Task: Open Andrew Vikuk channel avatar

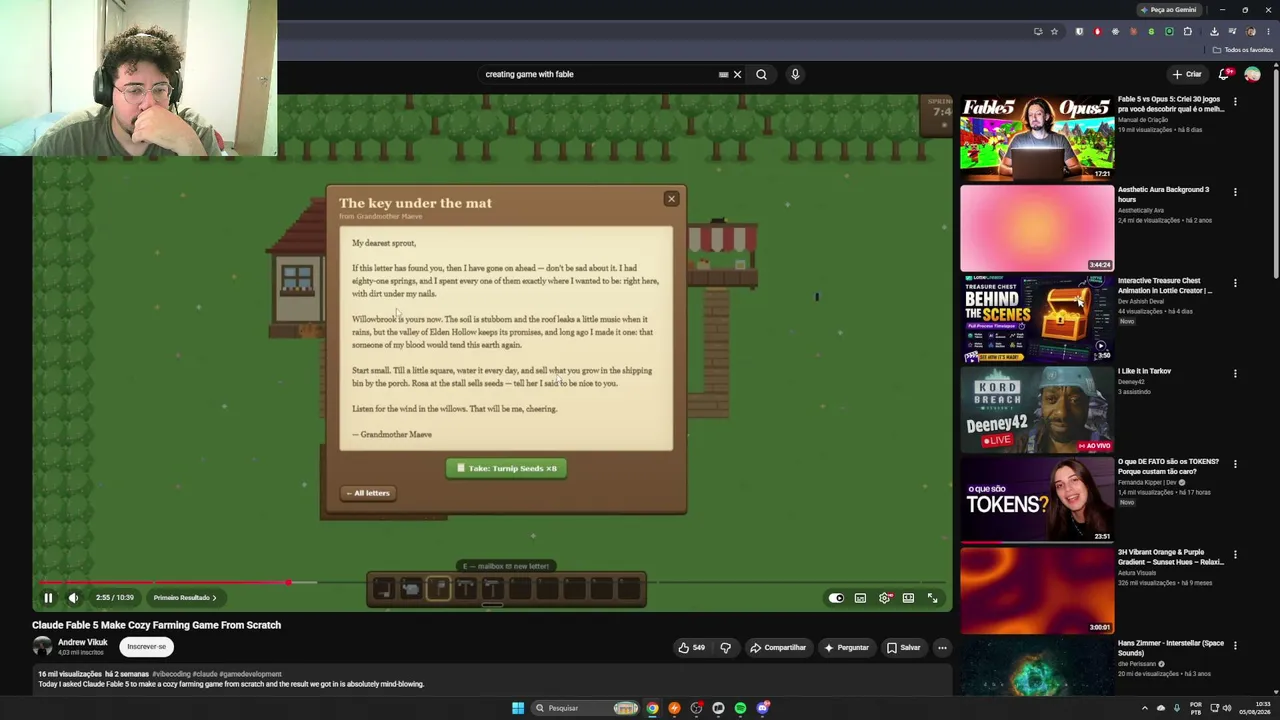Action: 42,647
